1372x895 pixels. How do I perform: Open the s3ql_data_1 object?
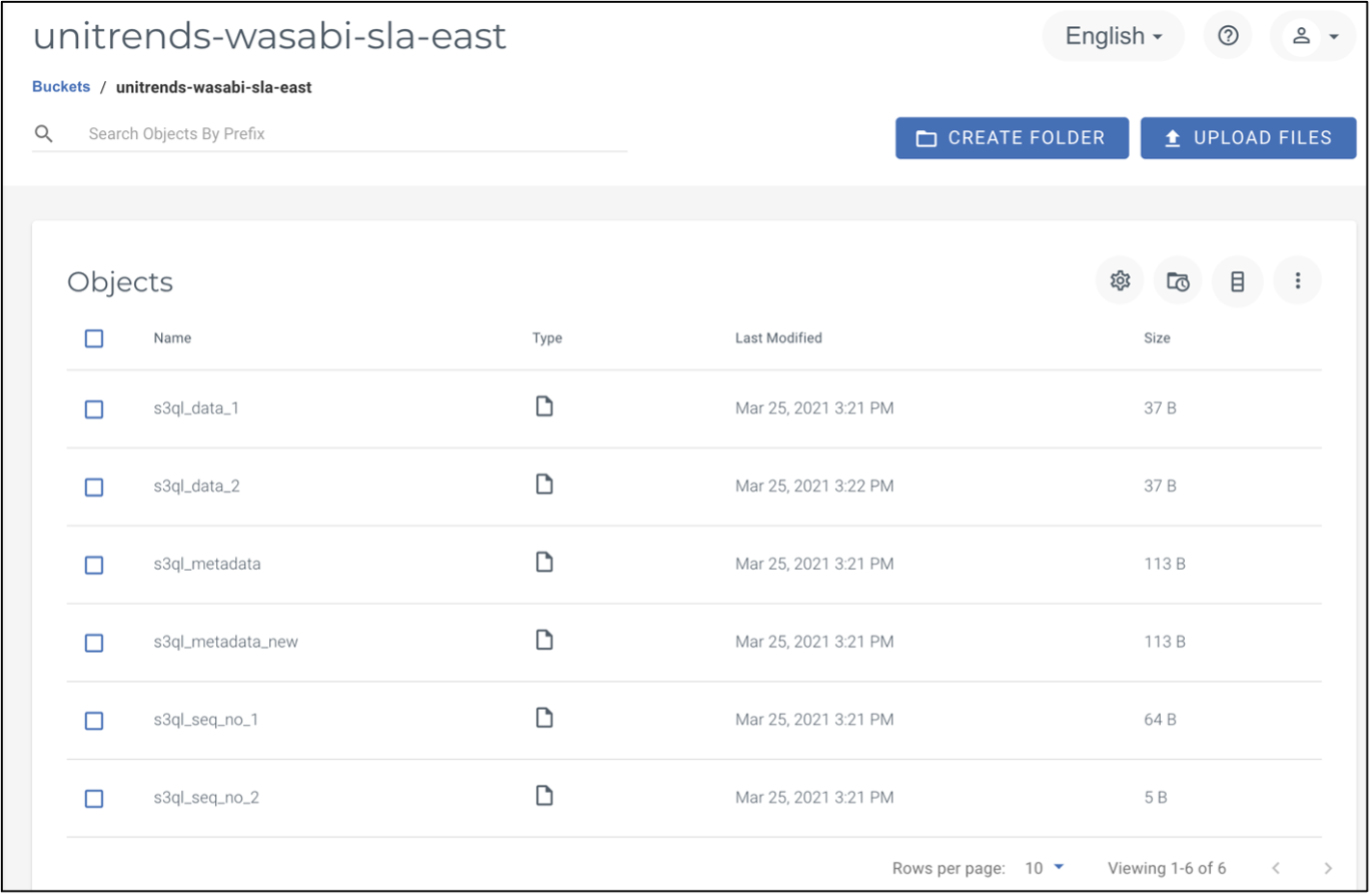click(x=196, y=409)
